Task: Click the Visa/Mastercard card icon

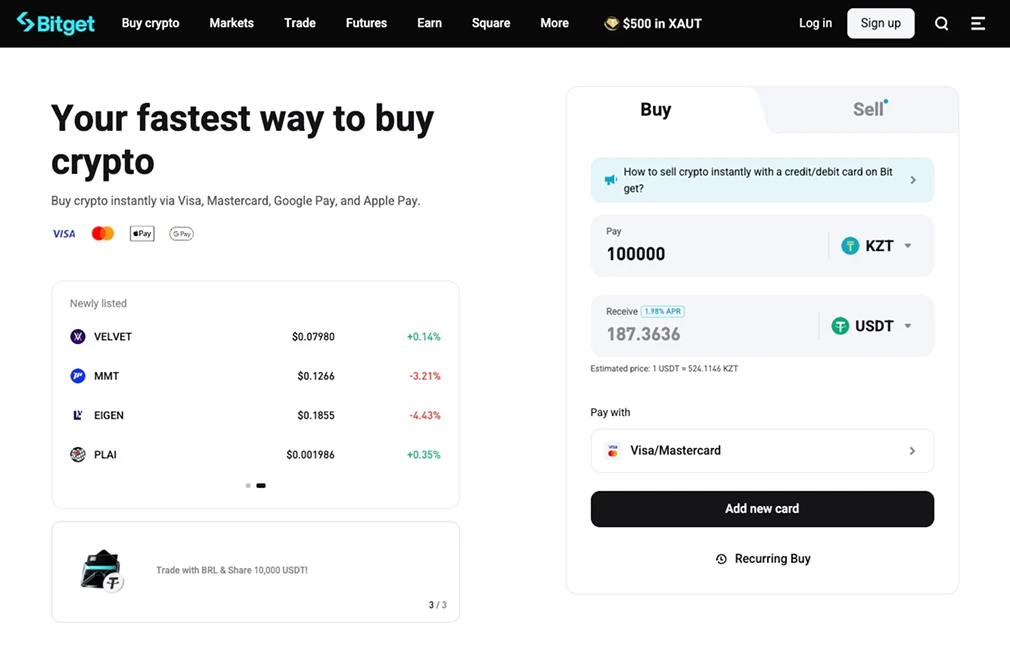Action: coord(613,451)
